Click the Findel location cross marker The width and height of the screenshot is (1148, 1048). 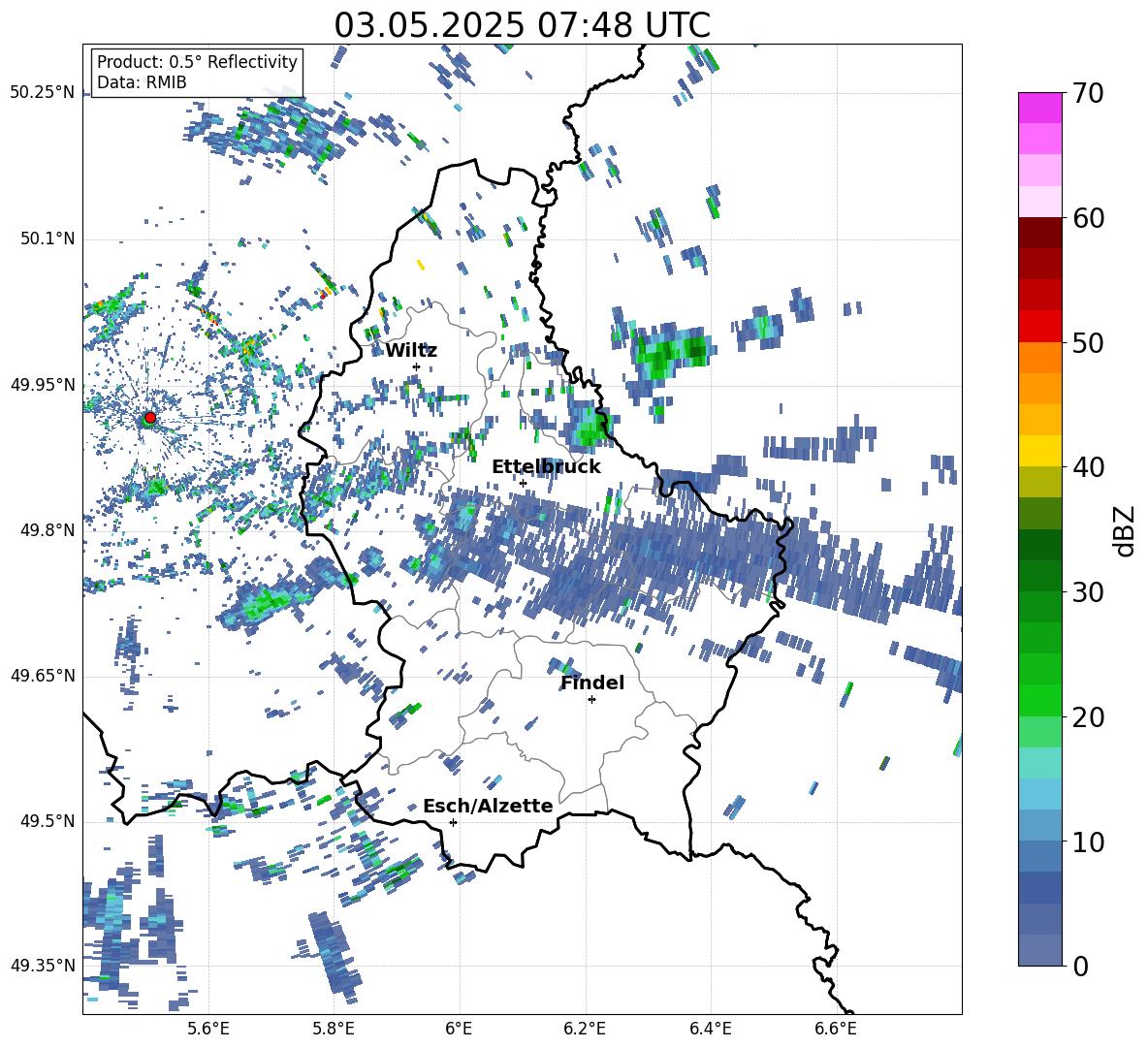(x=591, y=700)
